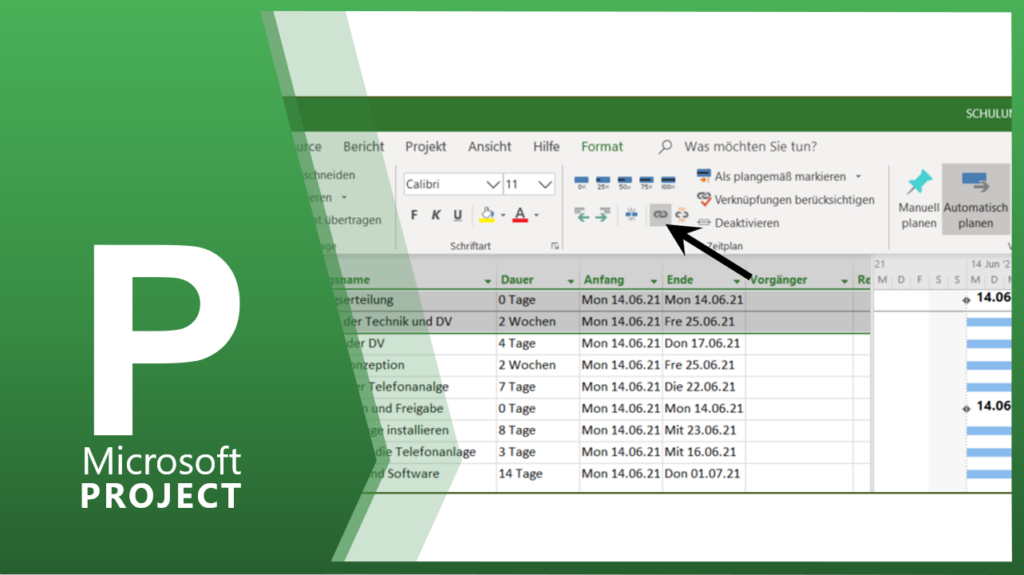The height and width of the screenshot is (575, 1024).
Task: Select end date 'Fre 25.06.21' in 'nzeption' row
Action: point(699,365)
